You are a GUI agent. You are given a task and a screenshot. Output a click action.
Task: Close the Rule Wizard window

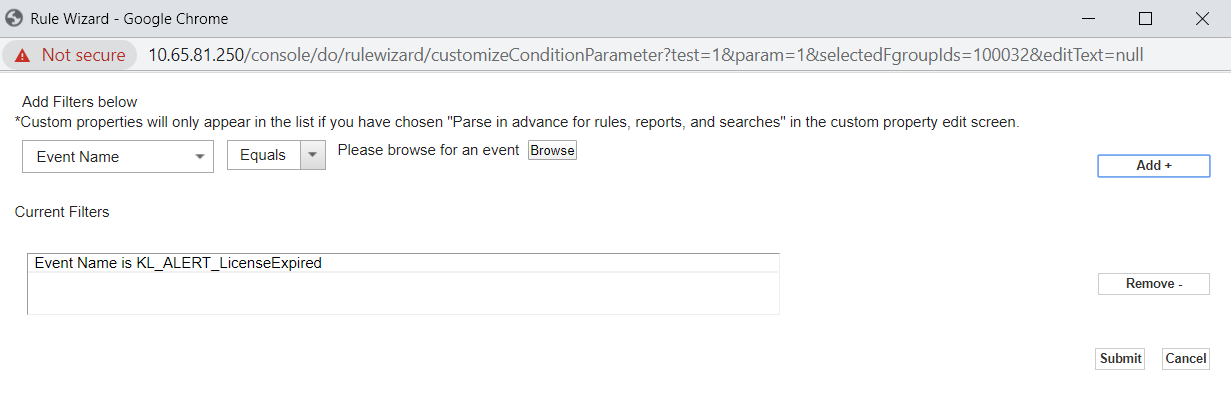click(1202, 18)
